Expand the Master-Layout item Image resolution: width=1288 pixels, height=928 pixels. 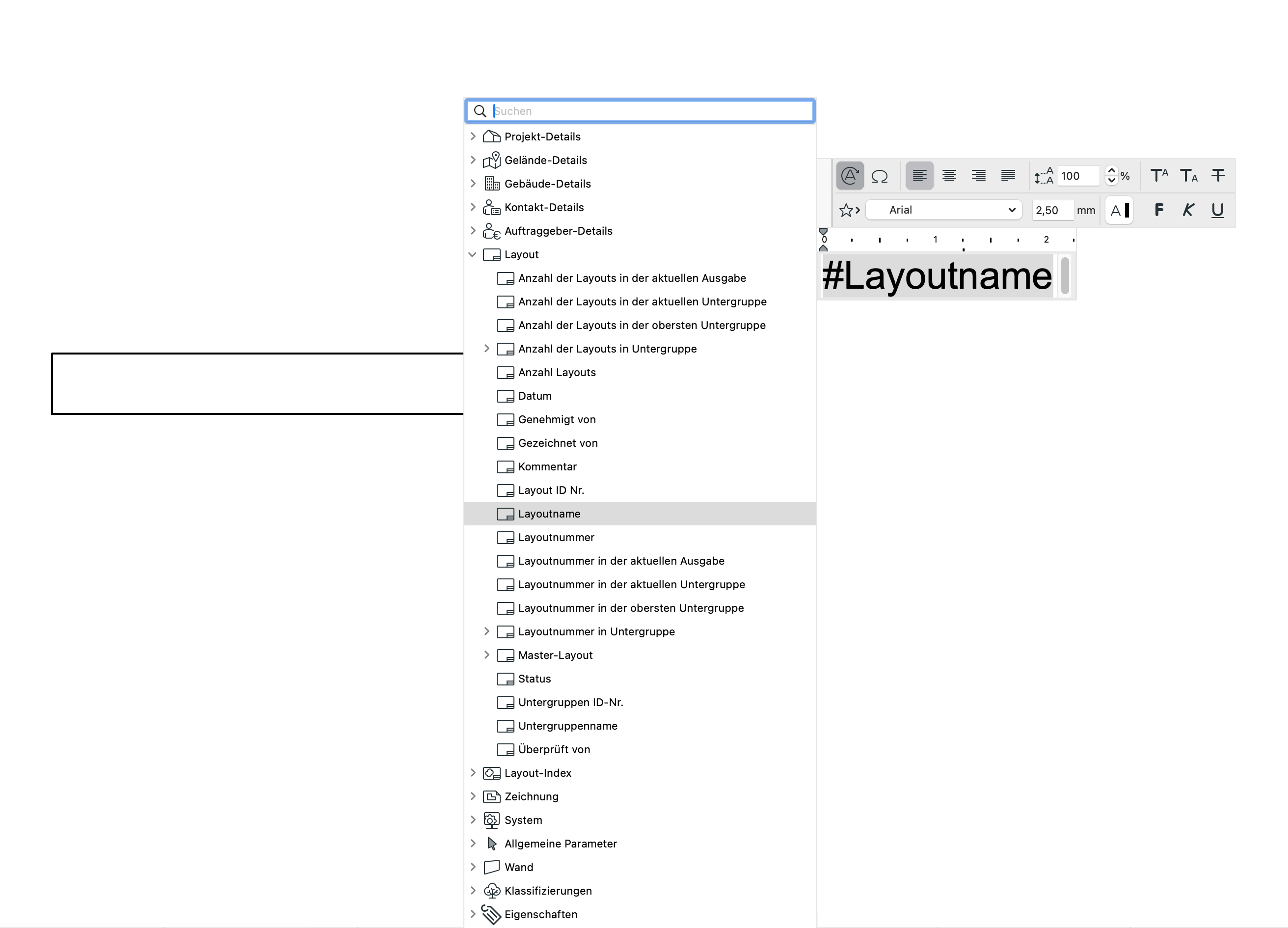(x=487, y=655)
